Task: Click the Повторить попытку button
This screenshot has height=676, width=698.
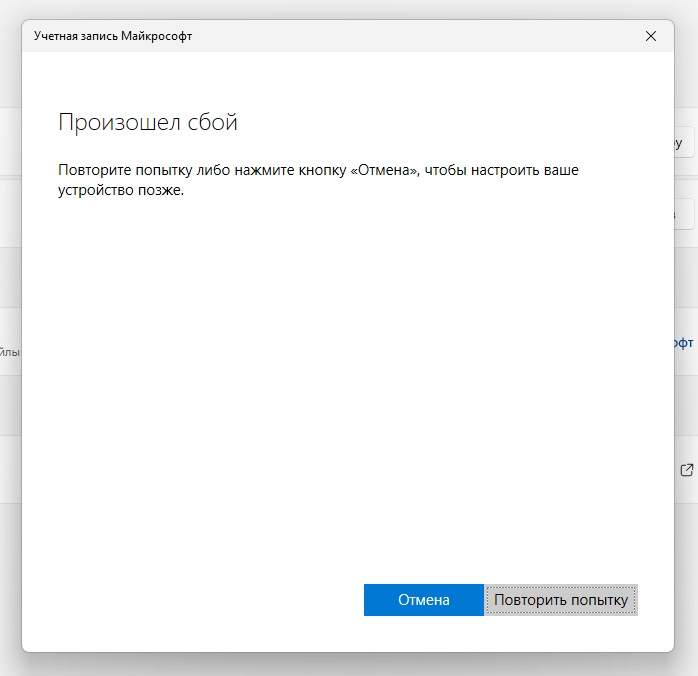Action: point(560,599)
